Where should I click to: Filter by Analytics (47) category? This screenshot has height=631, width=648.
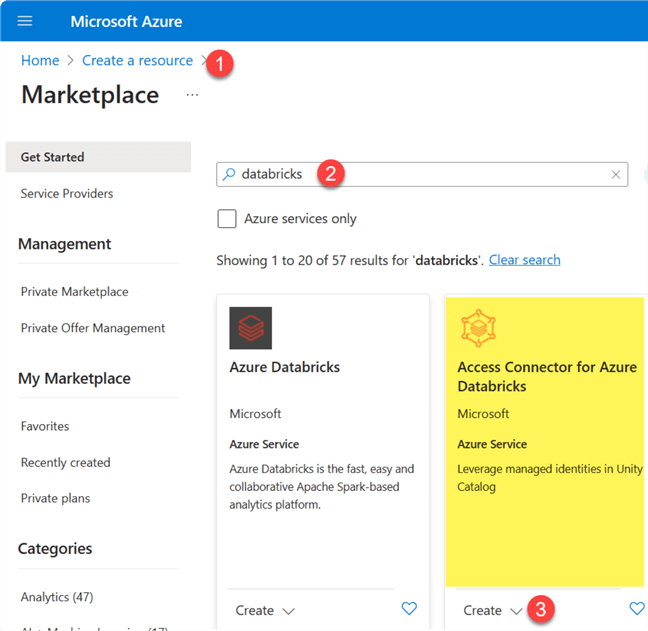point(57,597)
